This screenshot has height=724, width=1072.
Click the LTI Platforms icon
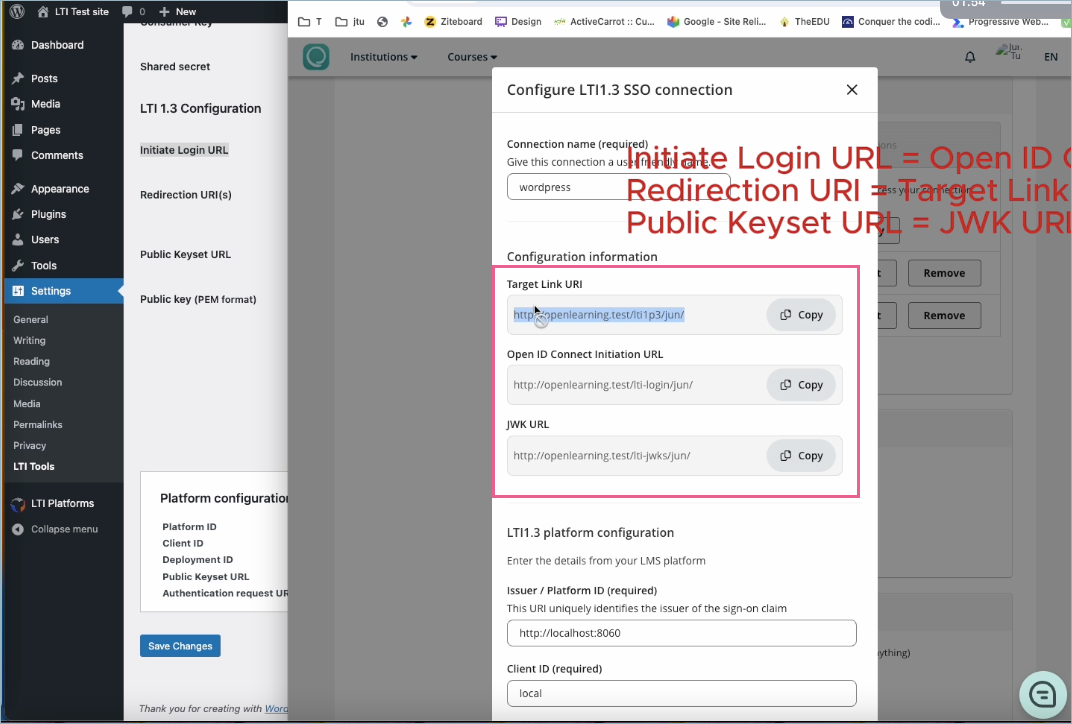coord(18,504)
